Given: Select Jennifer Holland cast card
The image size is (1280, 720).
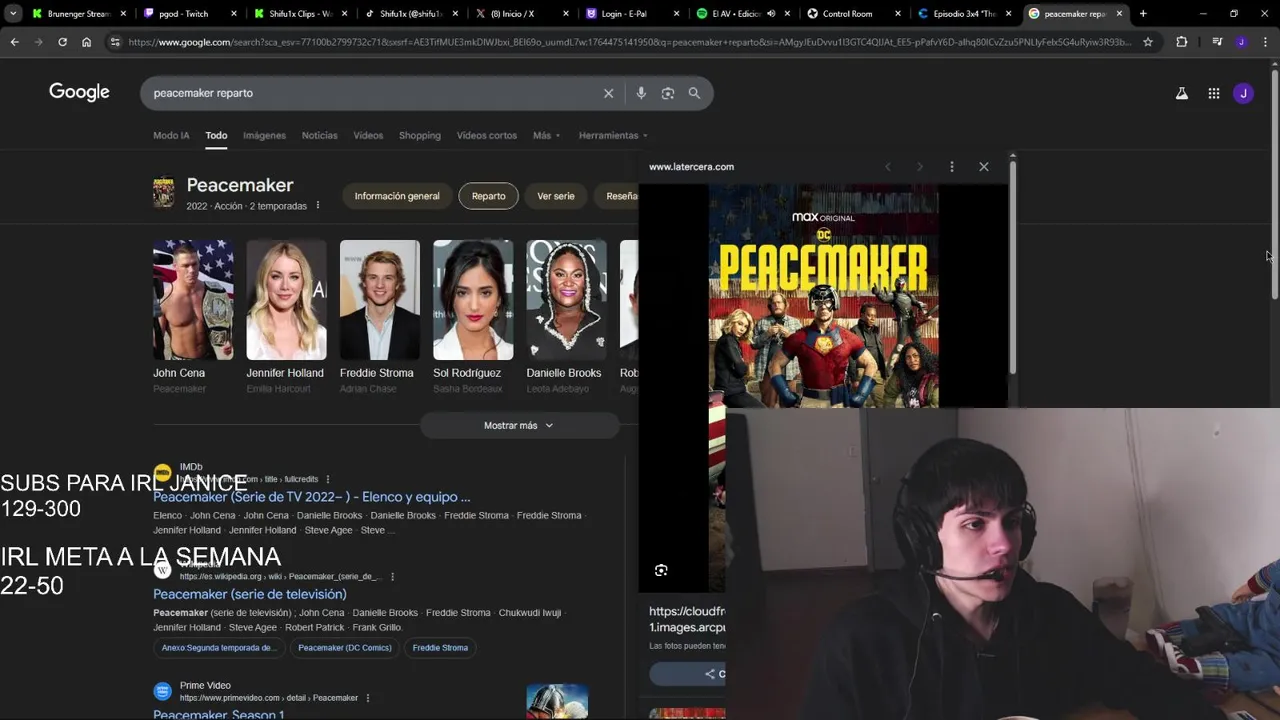Looking at the screenshot, I should click(x=286, y=316).
